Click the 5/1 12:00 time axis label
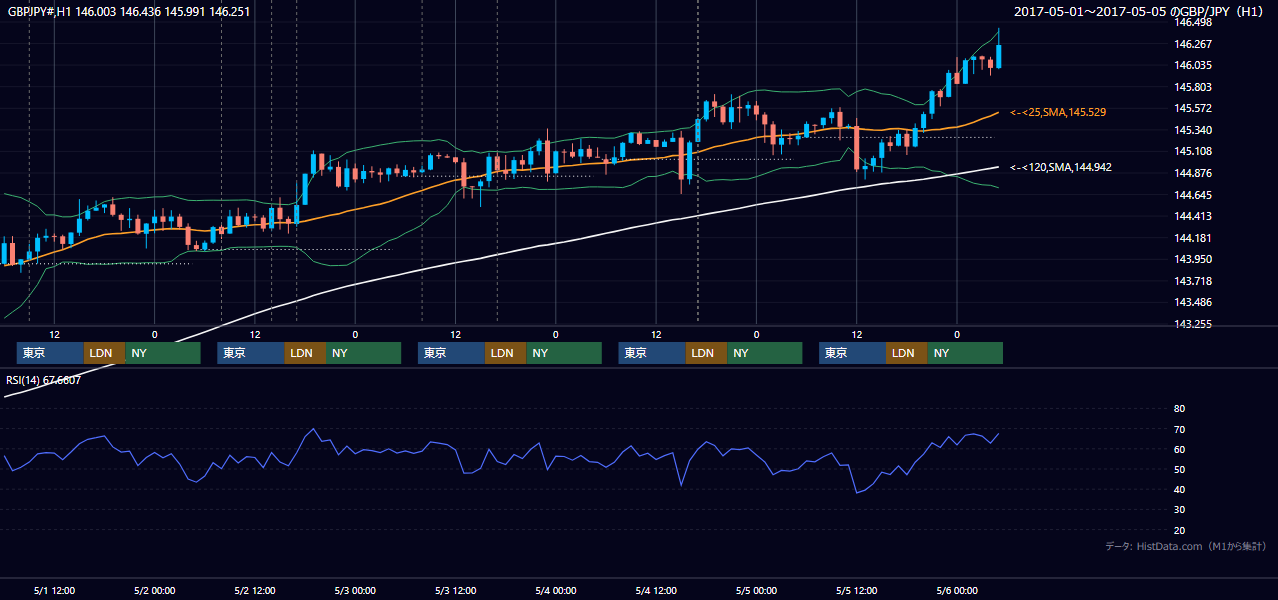1278x600 pixels. click(x=54, y=590)
